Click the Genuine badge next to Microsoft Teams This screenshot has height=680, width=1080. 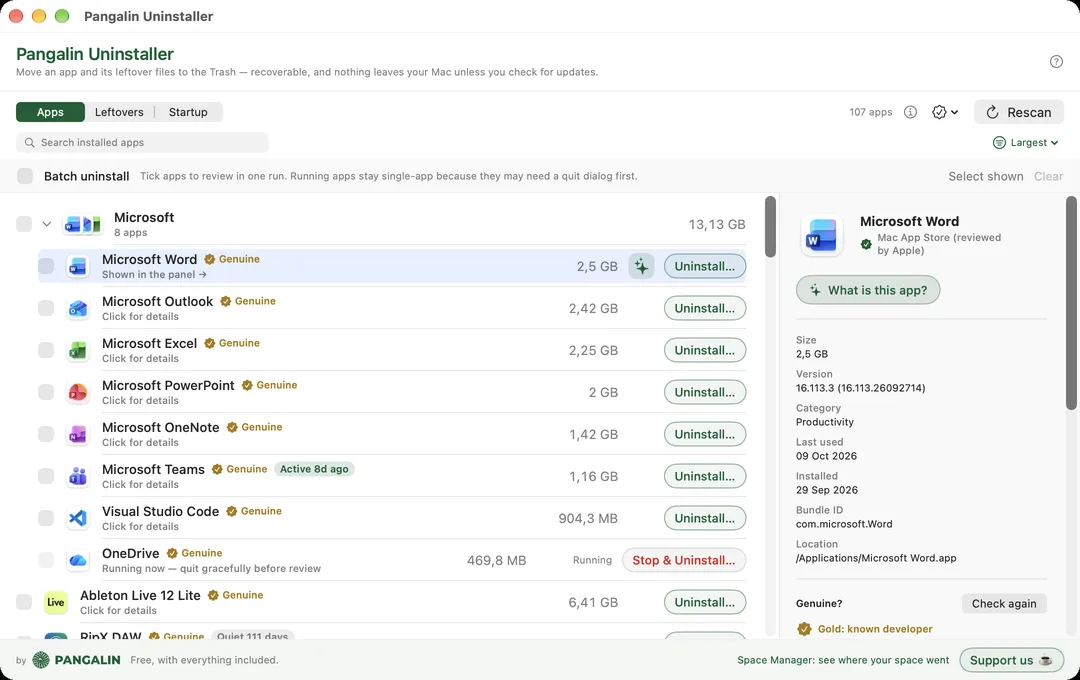pyautogui.click(x=240, y=469)
